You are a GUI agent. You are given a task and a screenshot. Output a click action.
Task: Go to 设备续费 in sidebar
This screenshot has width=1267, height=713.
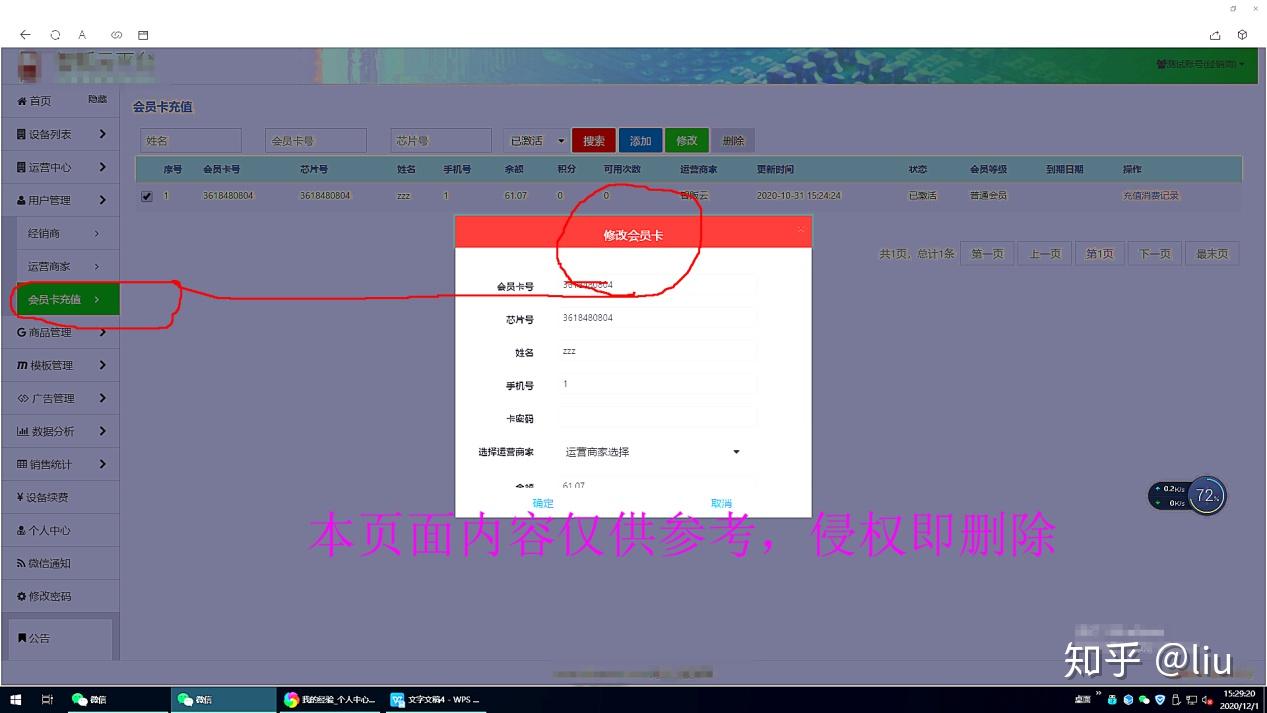tap(60, 497)
